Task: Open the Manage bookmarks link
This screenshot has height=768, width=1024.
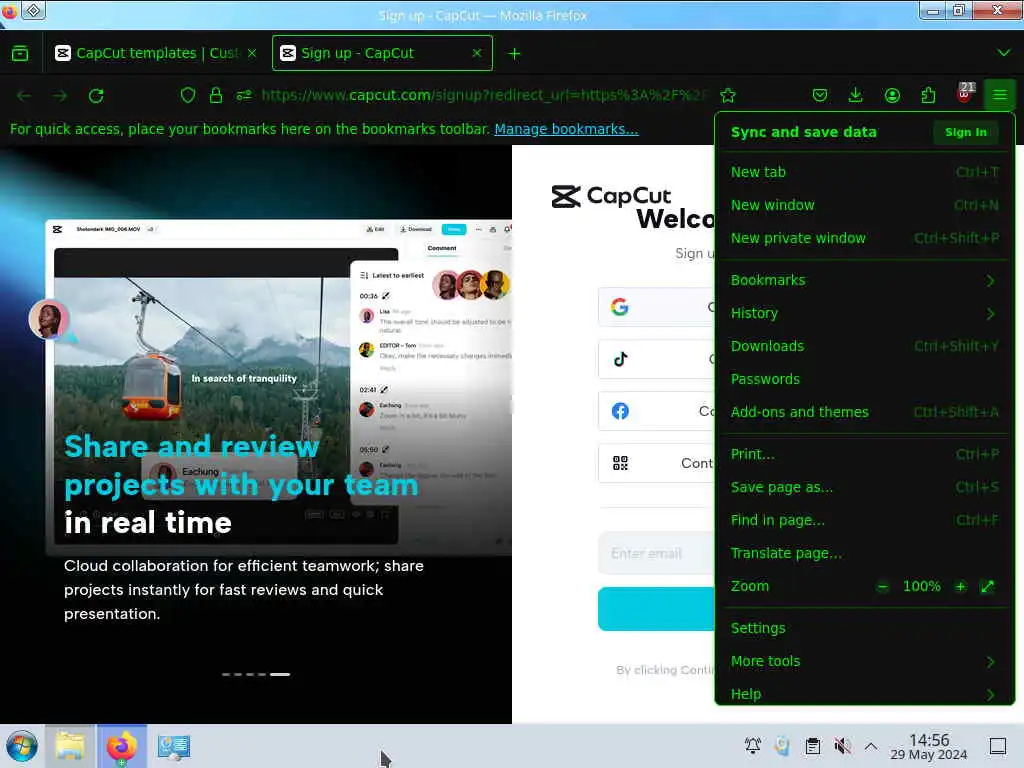Action: coord(566,129)
